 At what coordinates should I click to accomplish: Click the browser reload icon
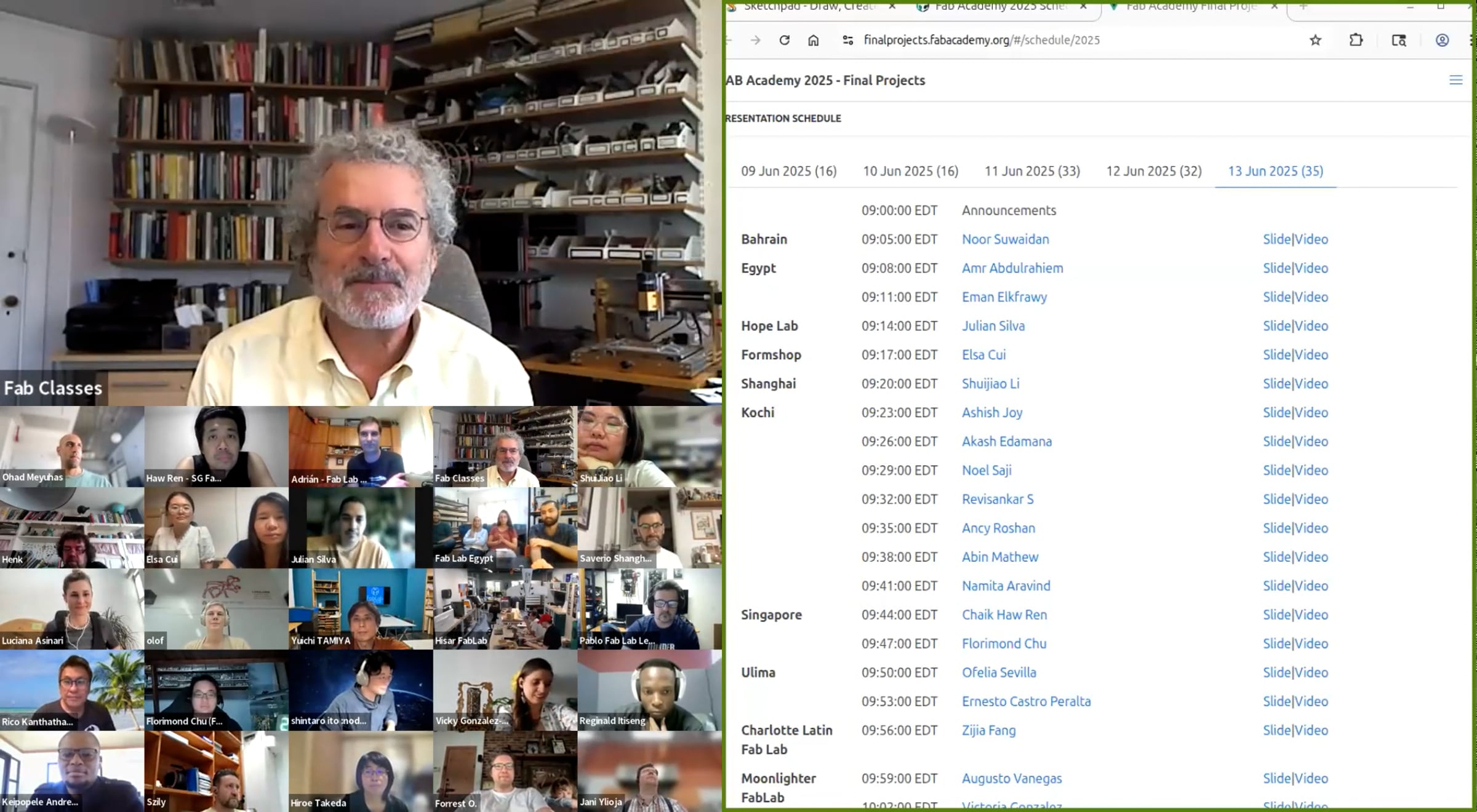click(784, 40)
